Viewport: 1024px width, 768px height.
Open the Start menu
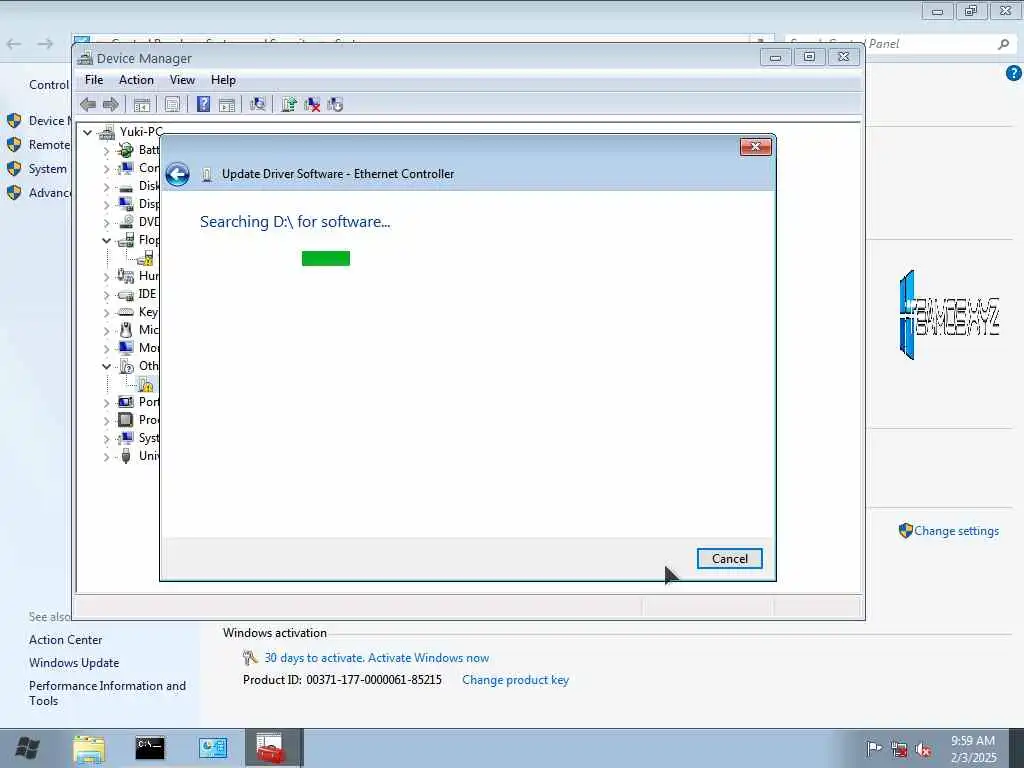tap(27, 748)
